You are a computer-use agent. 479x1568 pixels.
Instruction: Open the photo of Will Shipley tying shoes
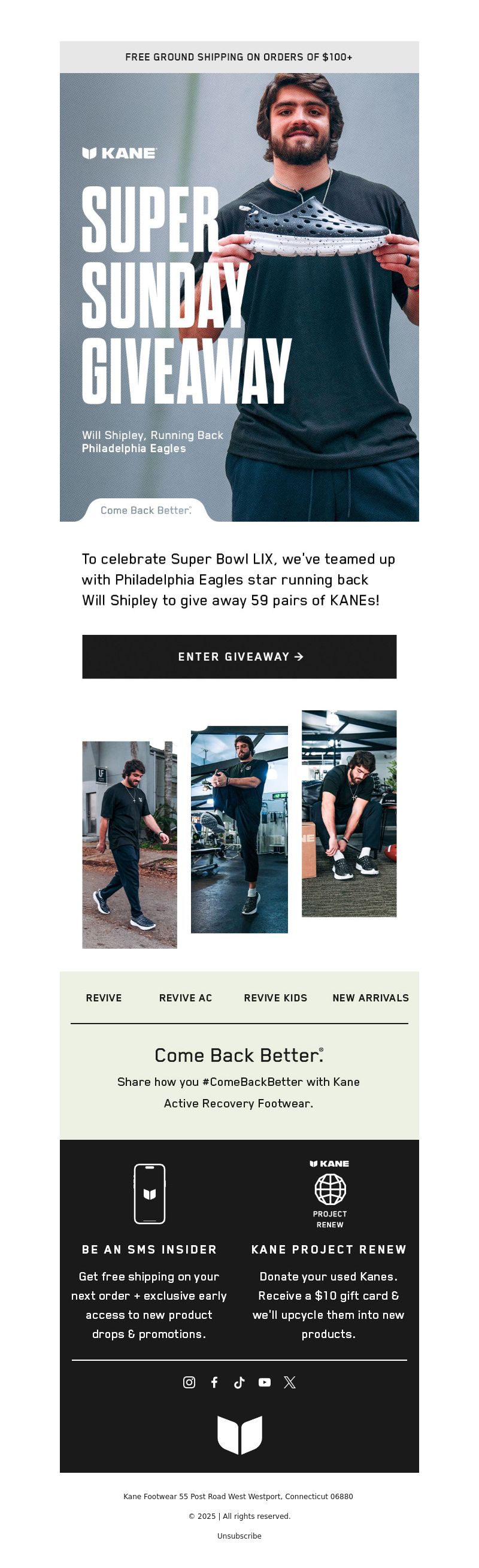pos(349,813)
